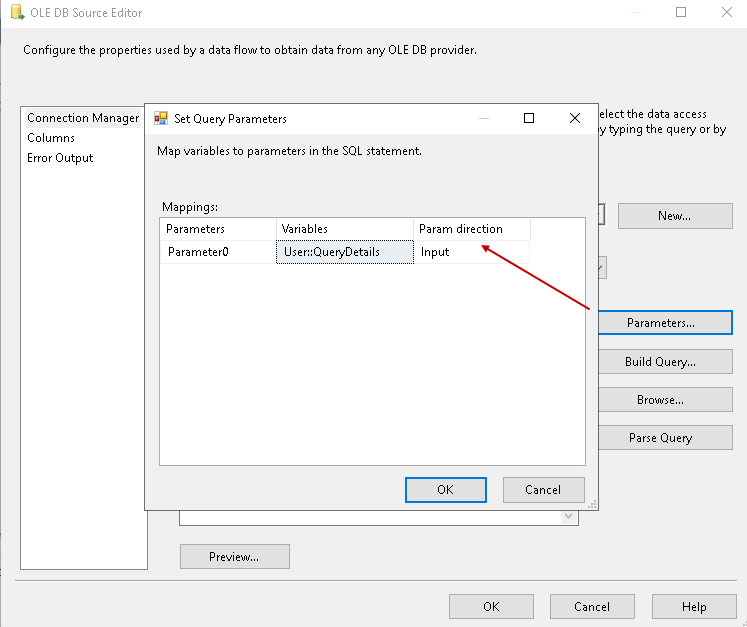Go to the Error Output page
This screenshot has height=627, width=747.
tap(60, 158)
